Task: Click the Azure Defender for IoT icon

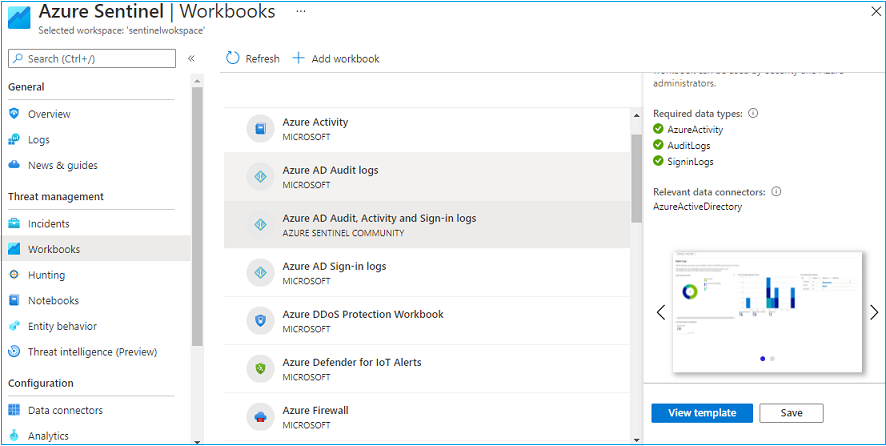Action: click(260, 369)
